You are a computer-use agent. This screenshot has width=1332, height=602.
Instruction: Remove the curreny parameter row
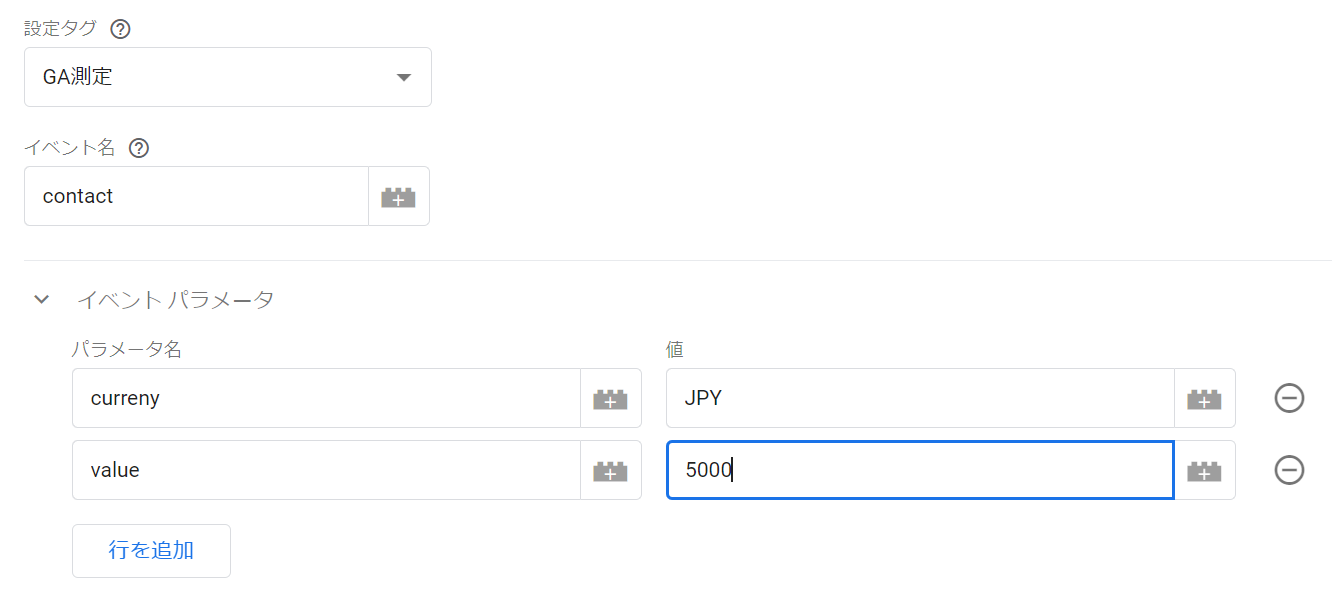1289,398
